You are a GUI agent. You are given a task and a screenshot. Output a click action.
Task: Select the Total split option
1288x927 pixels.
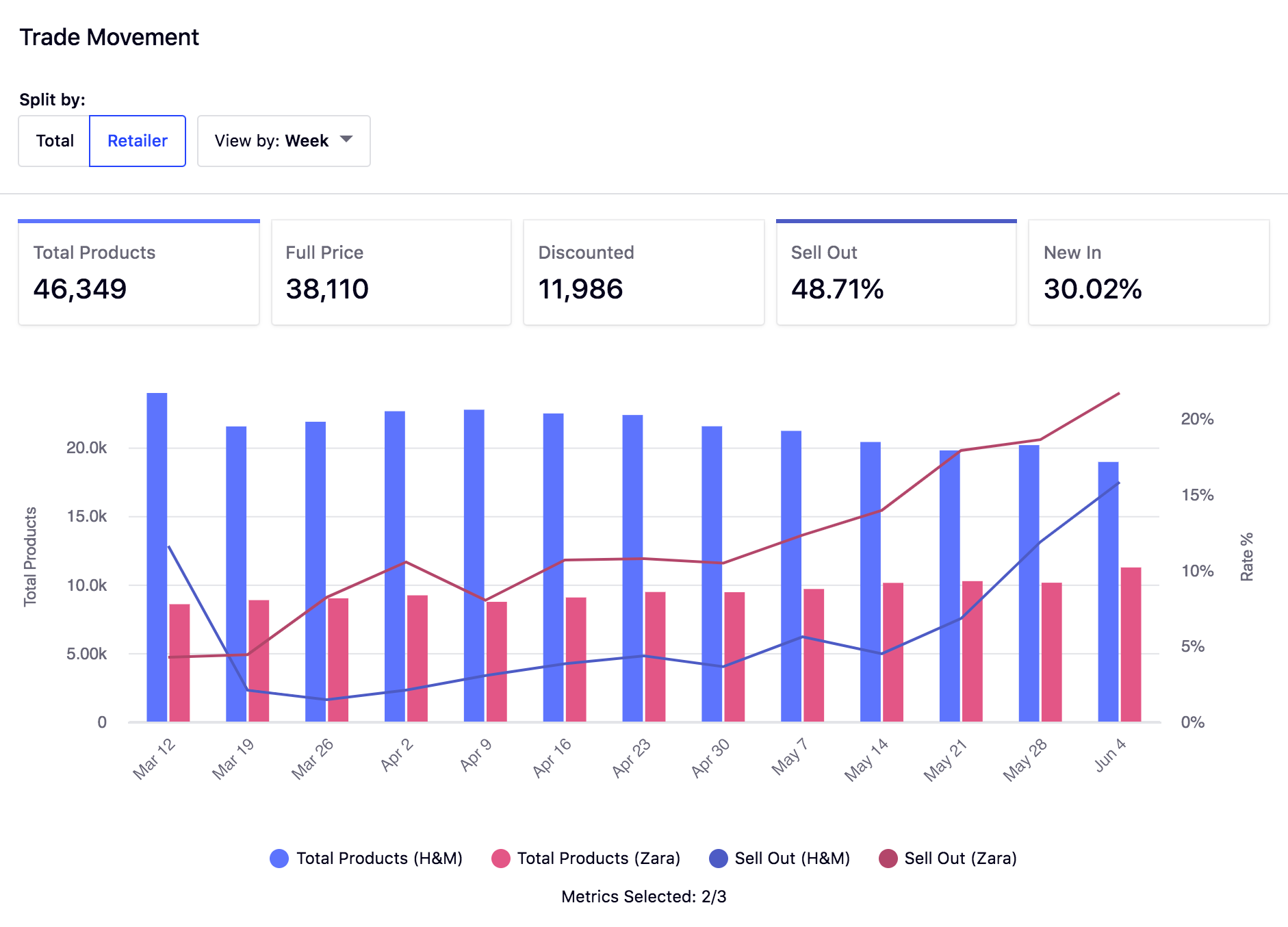click(x=54, y=141)
